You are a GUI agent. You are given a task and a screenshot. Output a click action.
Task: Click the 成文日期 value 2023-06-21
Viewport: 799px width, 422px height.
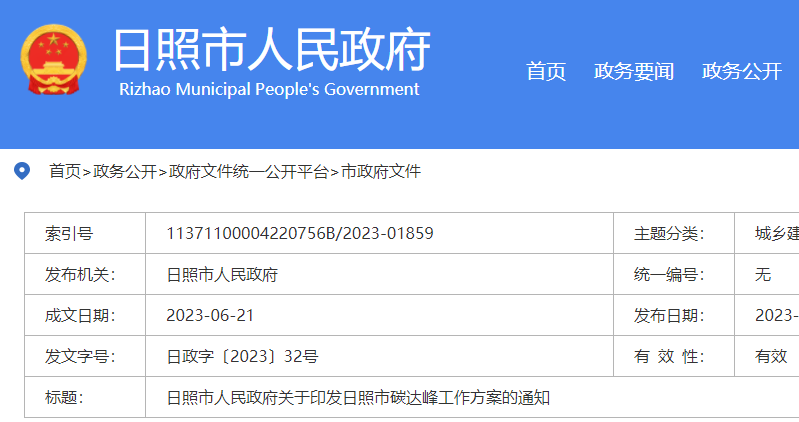(x=210, y=316)
